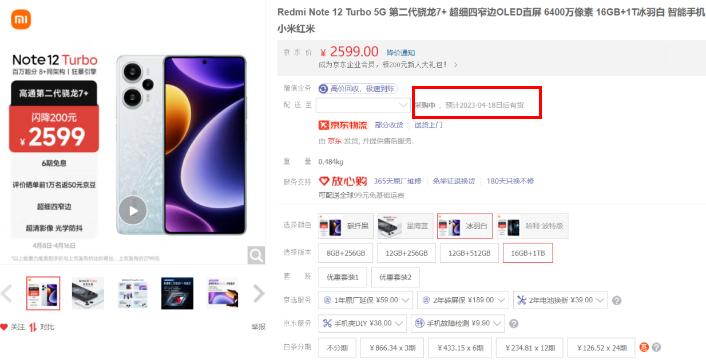Select the 碳纤黑 color option
Image resolution: width=706 pixels, height=360 pixels.
pyautogui.click(x=346, y=226)
